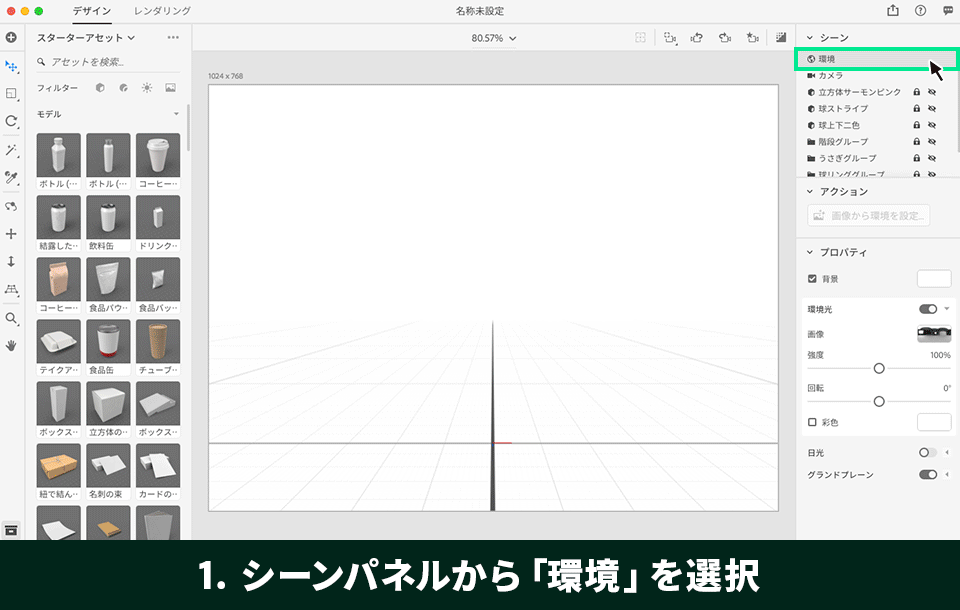Collapse the シーン panel header
The height and width of the screenshot is (610, 960).
point(808,37)
